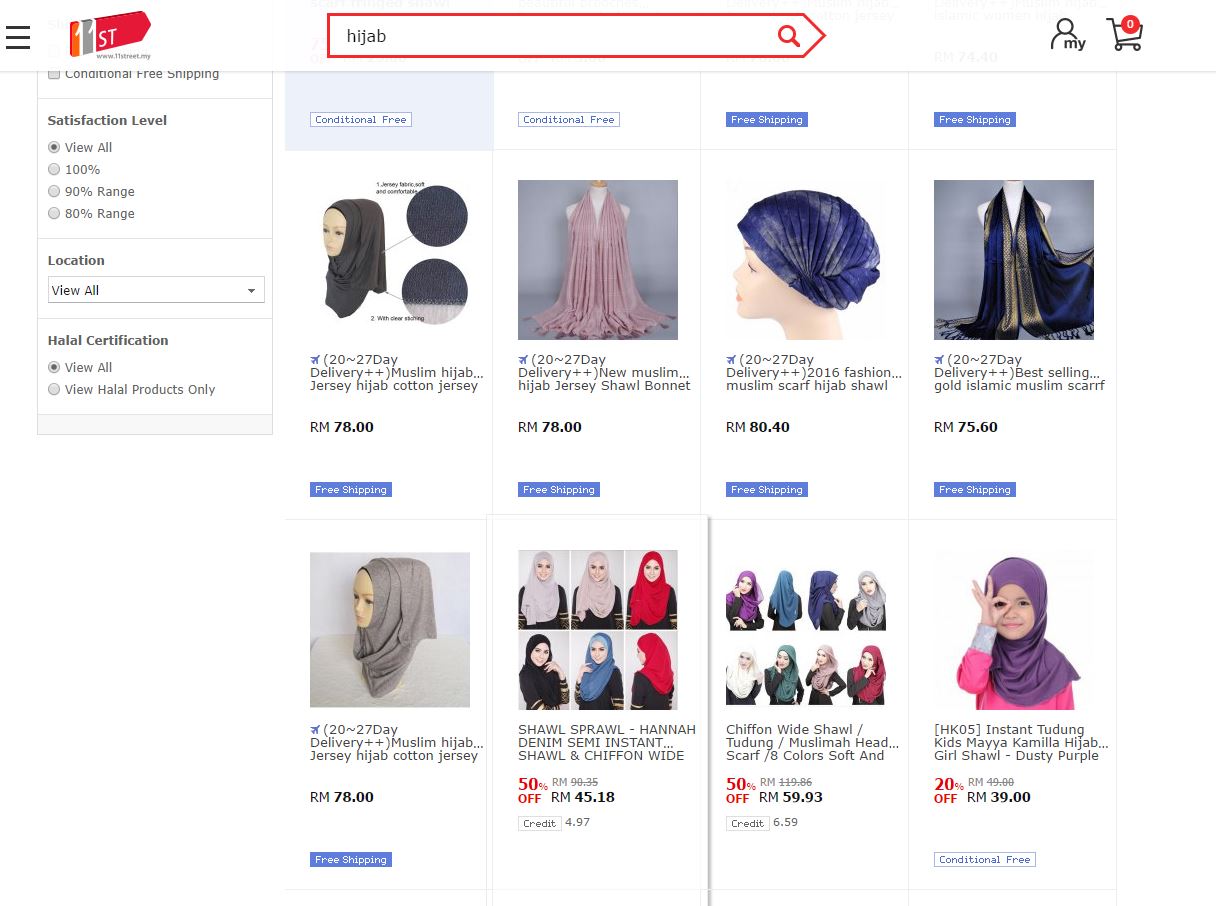Open Instant Tudung Kids Mayya Kamilla link
The image size is (1216, 906).
1019,743
